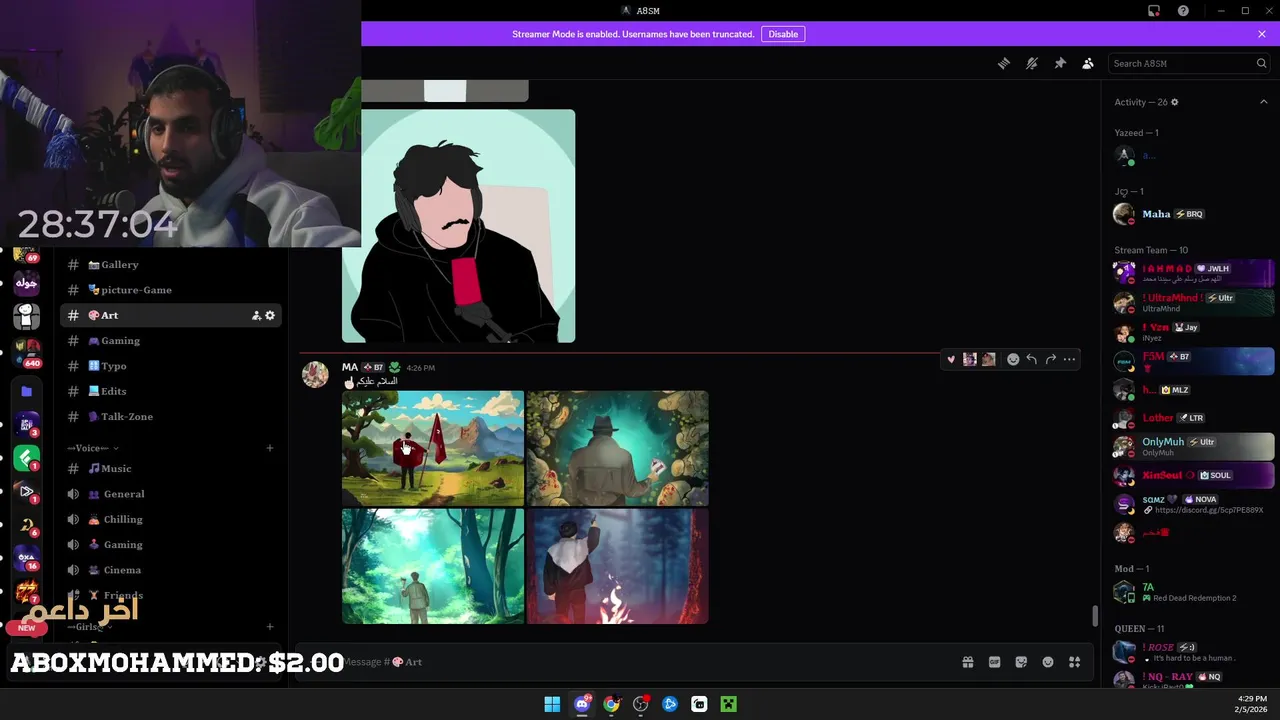Open the GIF picker
This screenshot has width=1280, height=720.
[995, 662]
